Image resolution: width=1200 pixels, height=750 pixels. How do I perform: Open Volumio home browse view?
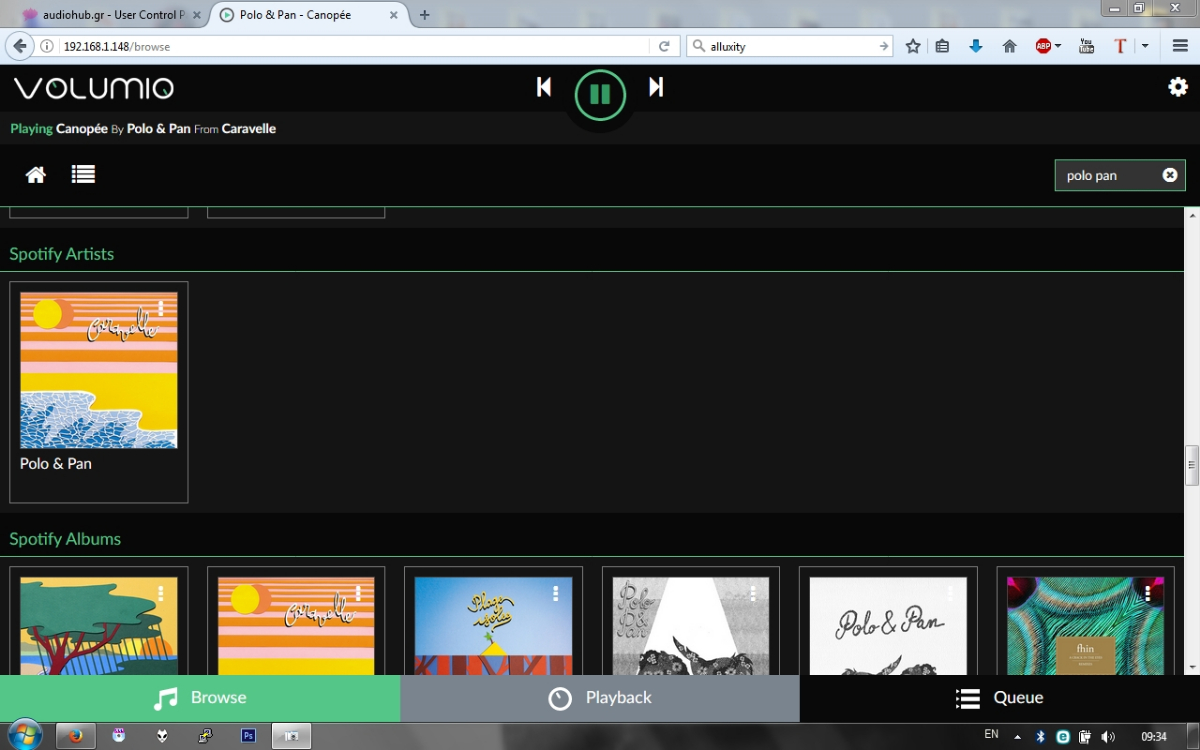pyautogui.click(x=35, y=173)
